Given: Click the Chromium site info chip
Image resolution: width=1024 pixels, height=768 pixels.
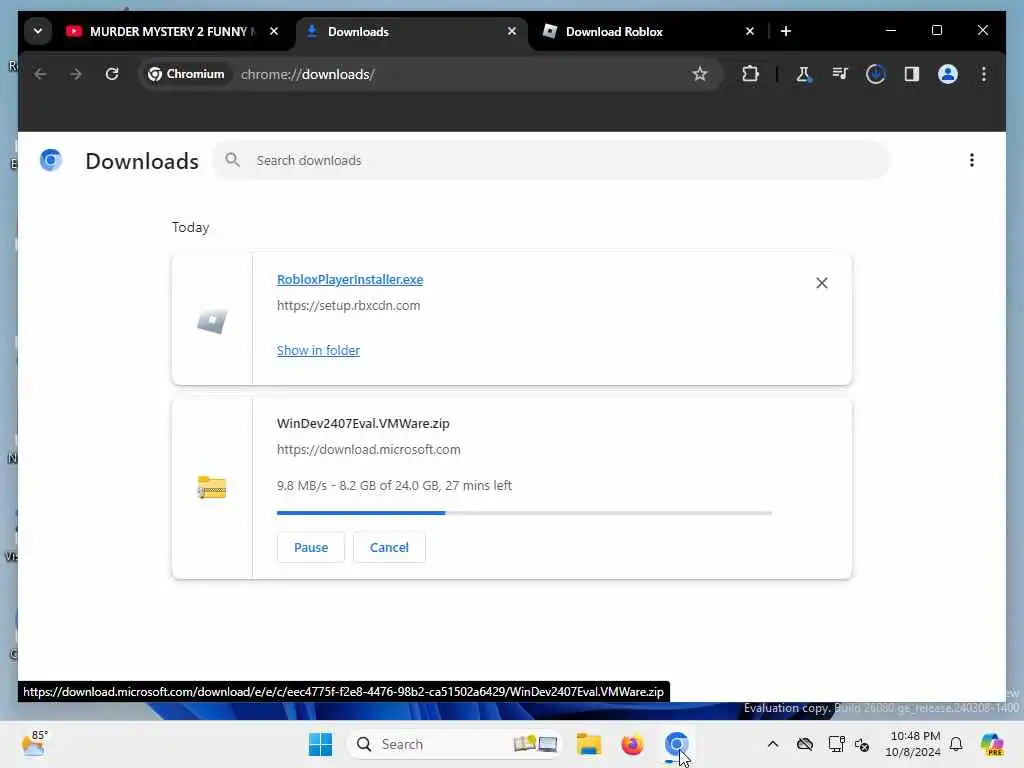Looking at the screenshot, I should [x=186, y=74].
